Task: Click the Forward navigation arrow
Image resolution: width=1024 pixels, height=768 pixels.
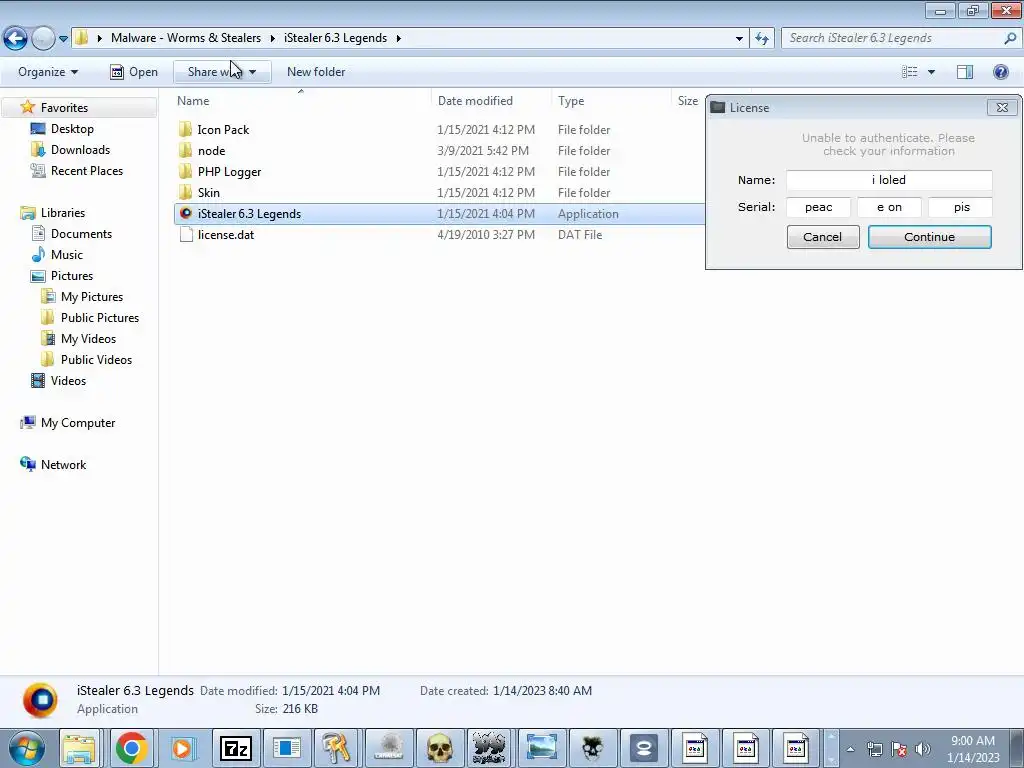Action: 42,38
